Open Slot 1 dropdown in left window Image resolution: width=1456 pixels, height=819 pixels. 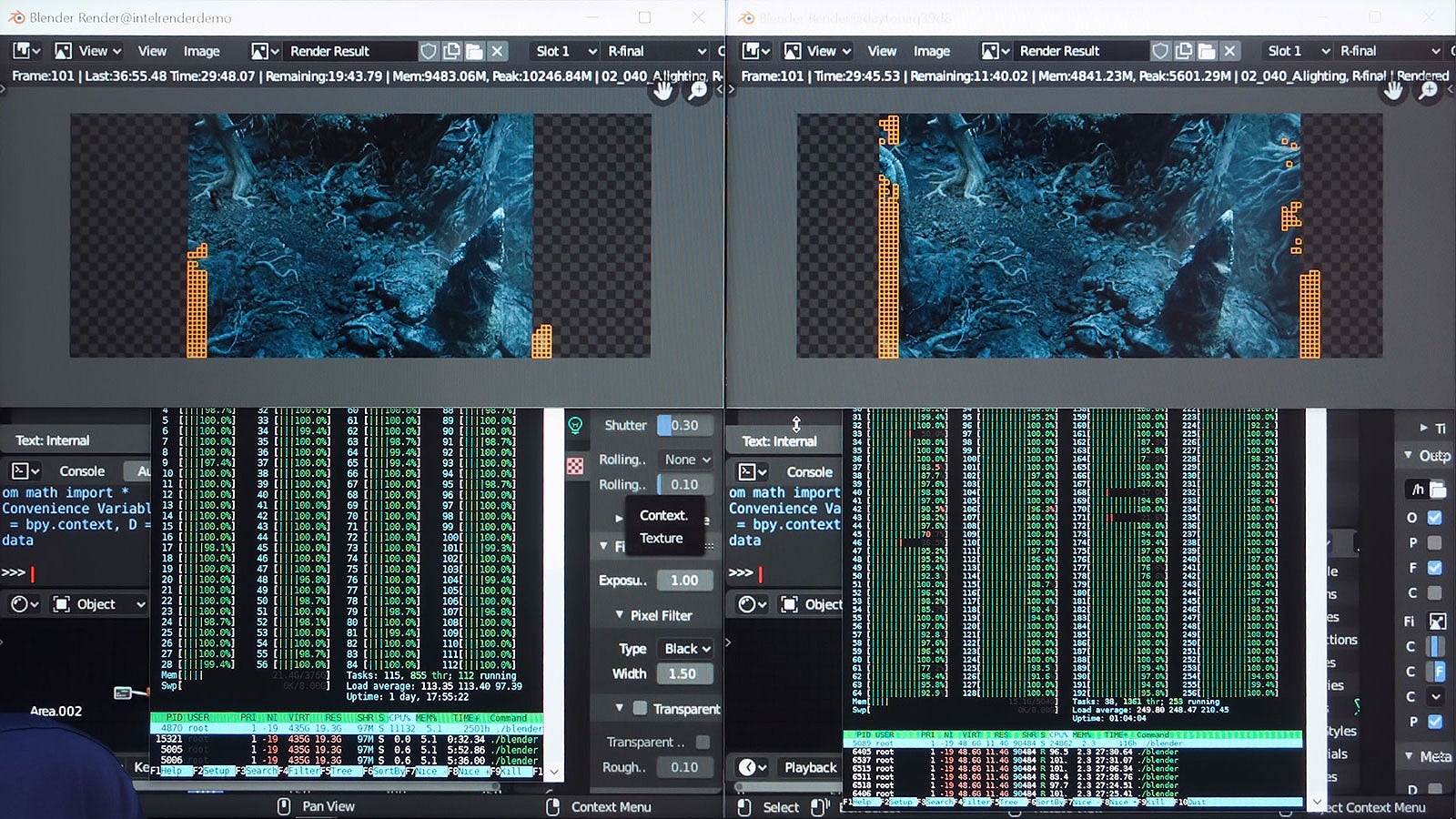coord(565,51)
